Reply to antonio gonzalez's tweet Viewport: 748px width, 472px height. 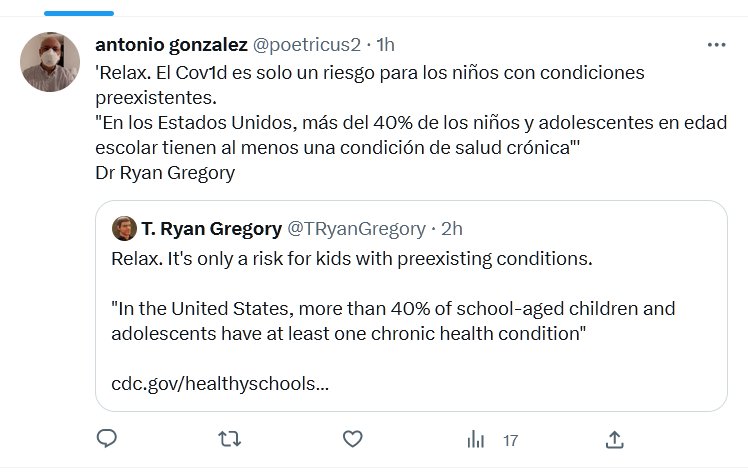tap(107, 439)
